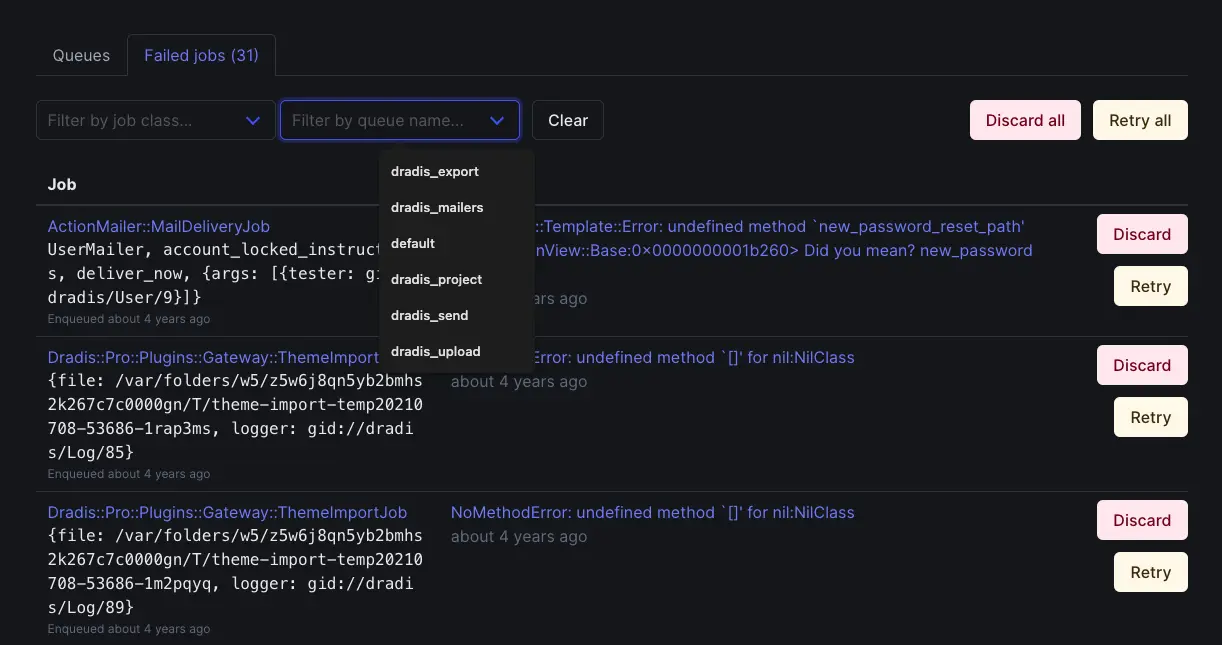
Task: Discard the ActionMailer::MailDeliveryJob
Action: pos(1142,234)
